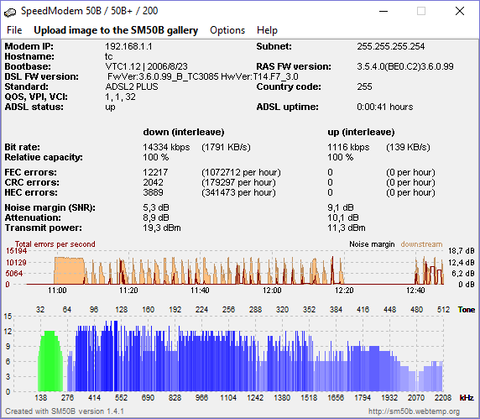
Task: Select the modem IP value 192.168.1.1
Action: click(x=129, y=46)
